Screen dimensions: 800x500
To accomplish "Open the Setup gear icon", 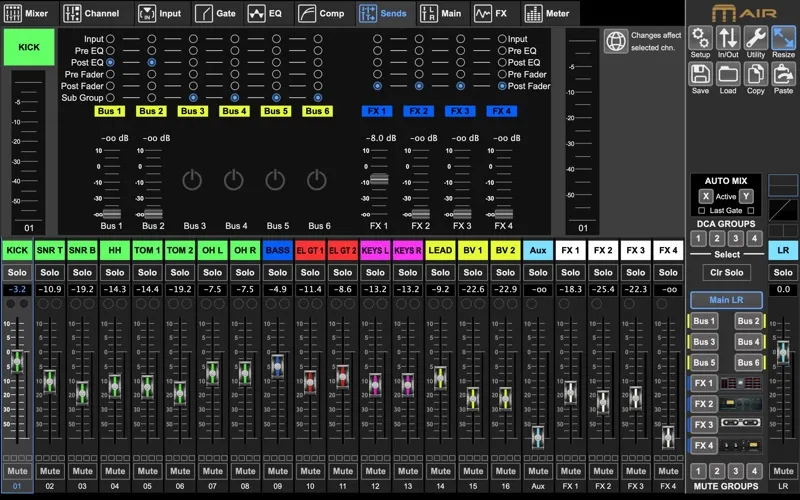I will click(x=700, y=38).
